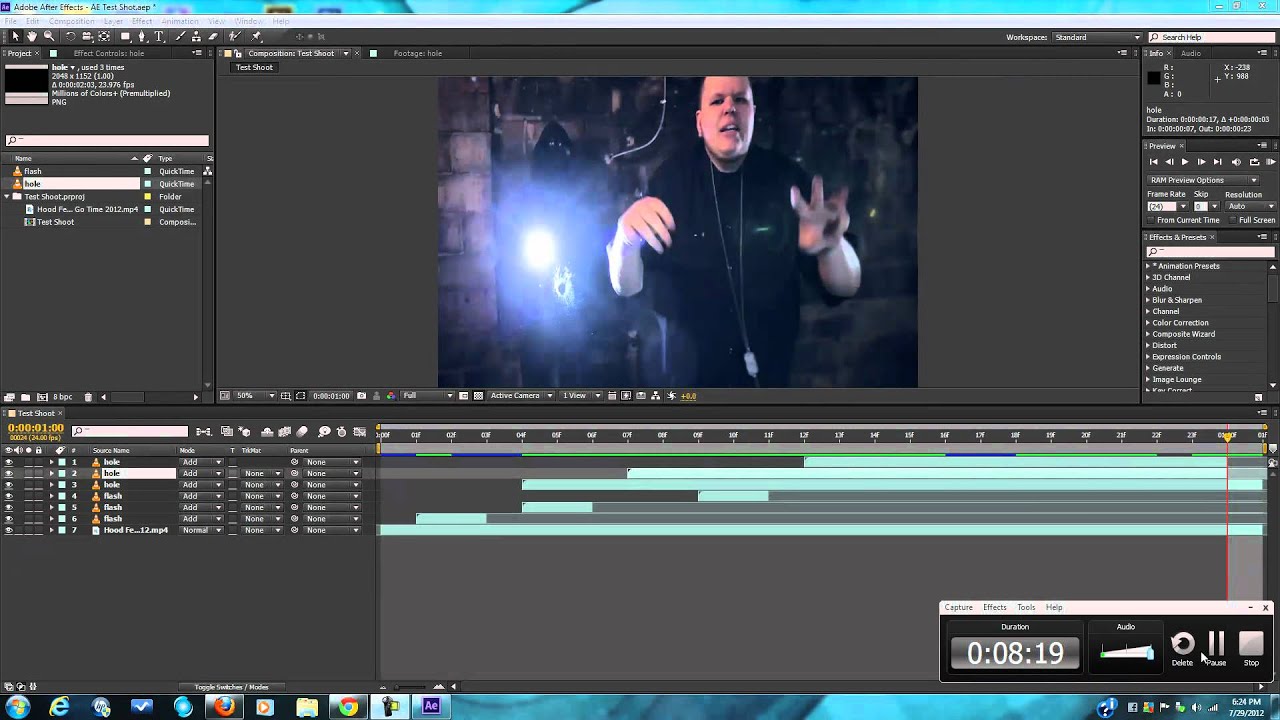Select the Roto Brush tool
The width and height of the screenshot is (1280, 720).
point(235,36)
